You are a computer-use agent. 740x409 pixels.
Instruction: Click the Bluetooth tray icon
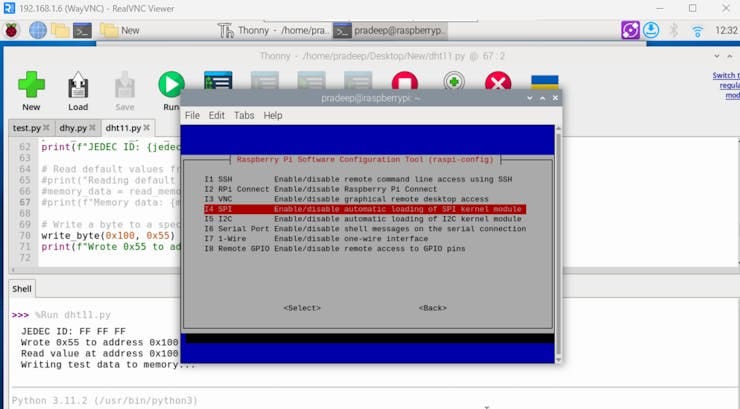coord(674,31)
